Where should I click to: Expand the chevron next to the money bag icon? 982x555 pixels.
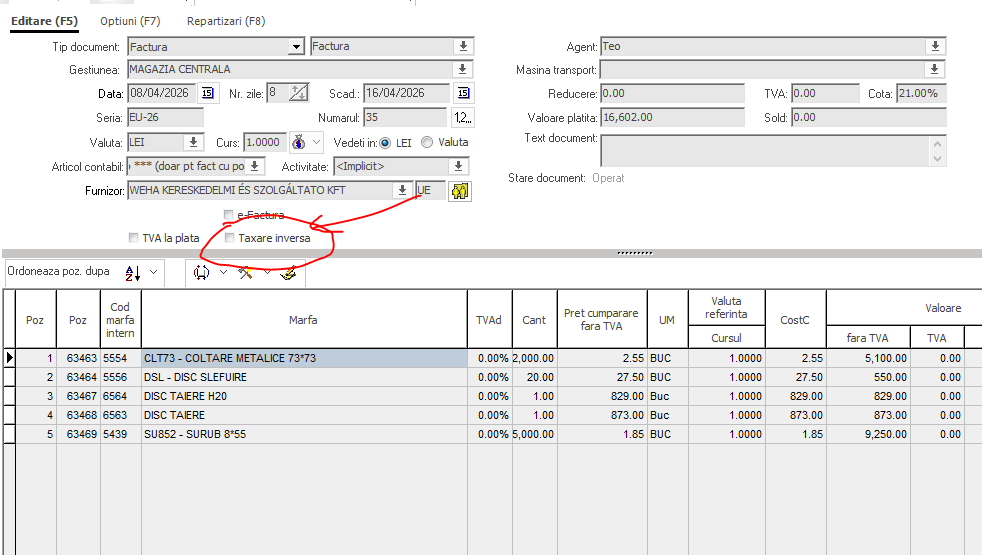pos(316,142)
